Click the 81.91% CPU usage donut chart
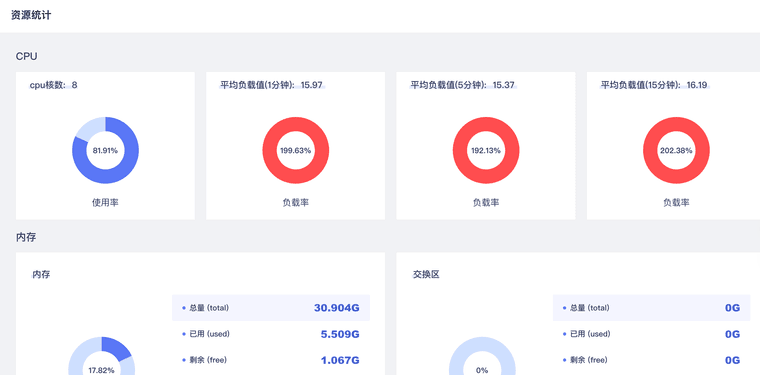Image resolution: width=760 pixels, height=375 pixels. point(105,150)
